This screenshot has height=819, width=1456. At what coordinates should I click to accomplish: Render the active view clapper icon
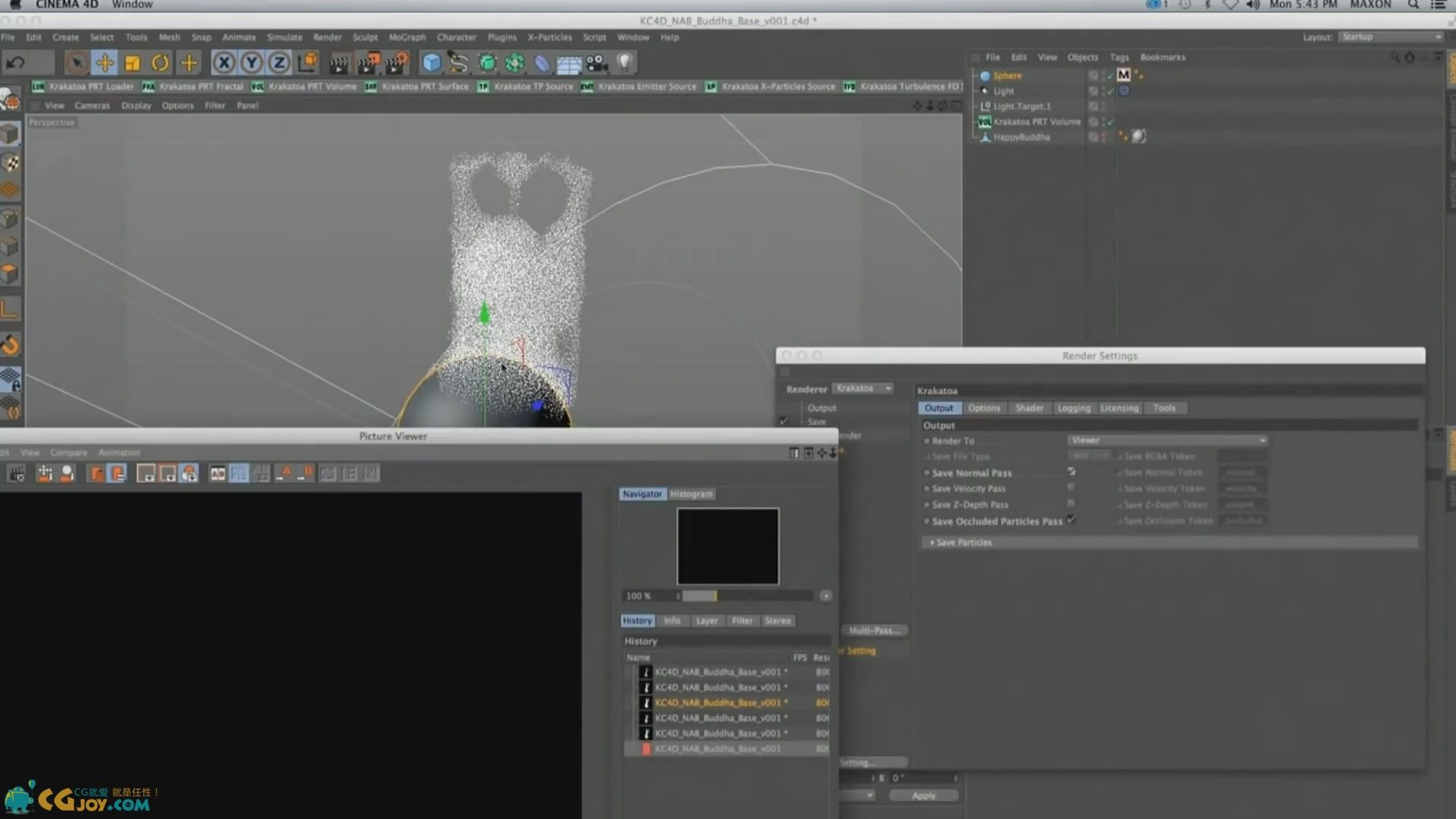point(339,63)
